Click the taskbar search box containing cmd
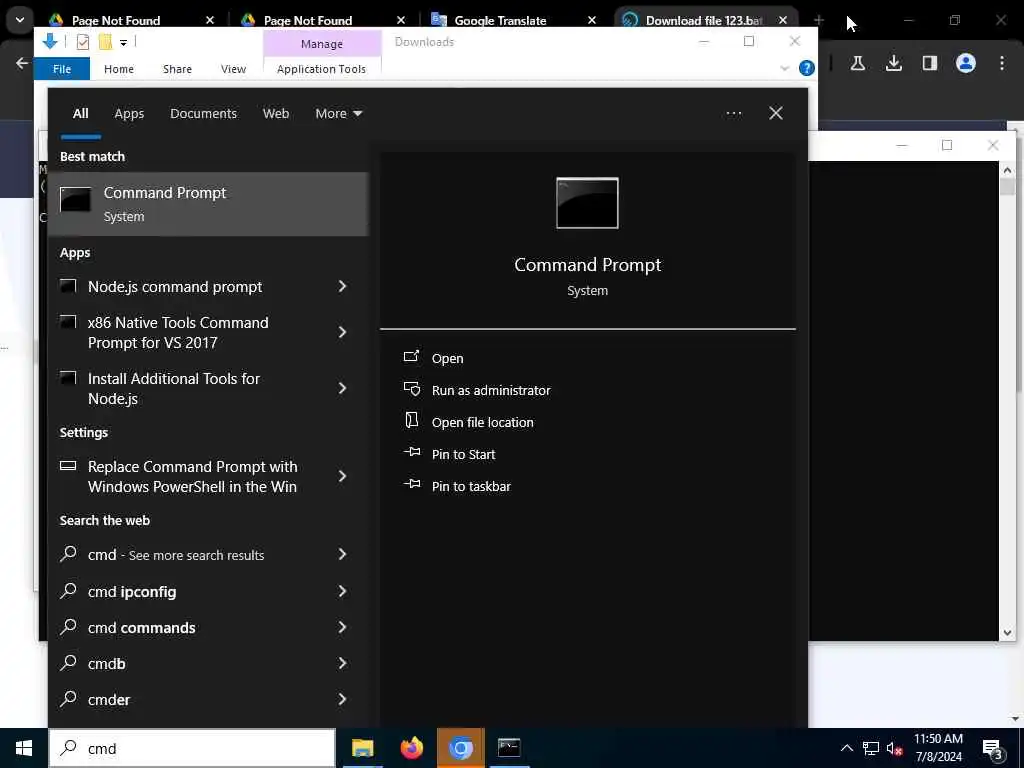Viewport: 1024px width, 768px height. pos(192,748)
